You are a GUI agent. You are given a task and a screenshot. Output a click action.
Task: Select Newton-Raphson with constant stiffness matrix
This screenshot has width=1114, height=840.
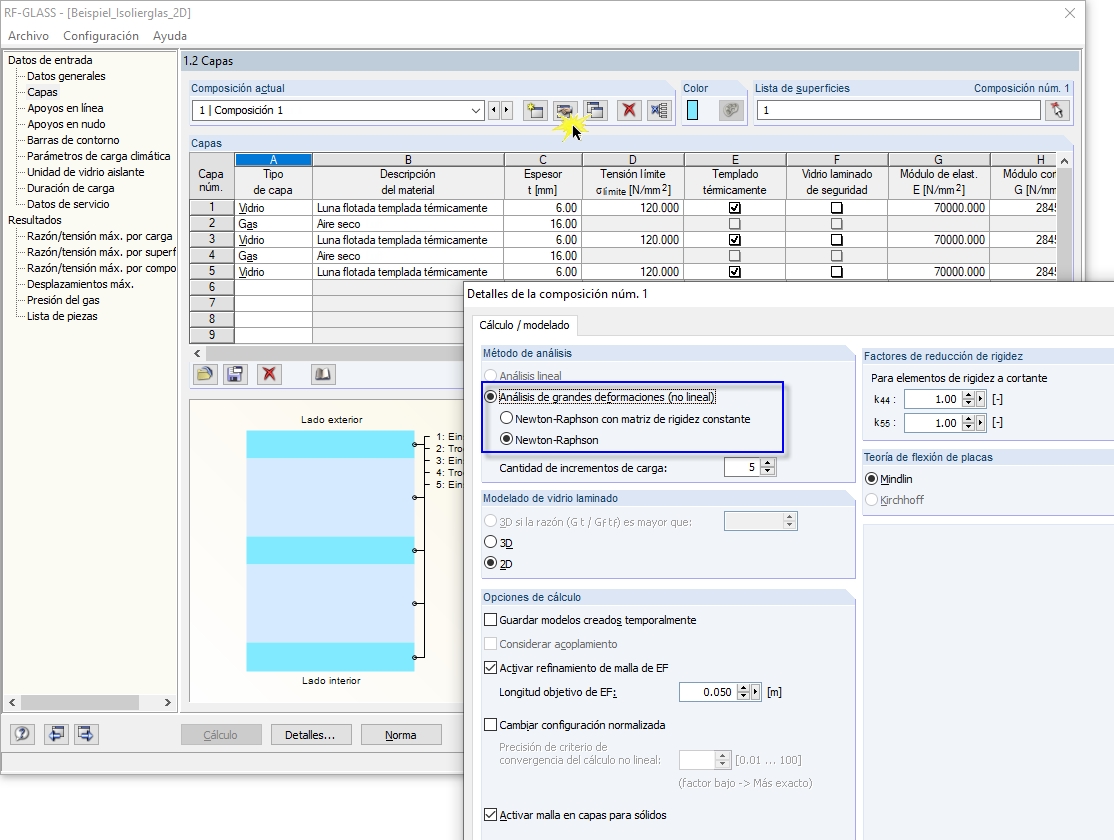tap(507, 418)
